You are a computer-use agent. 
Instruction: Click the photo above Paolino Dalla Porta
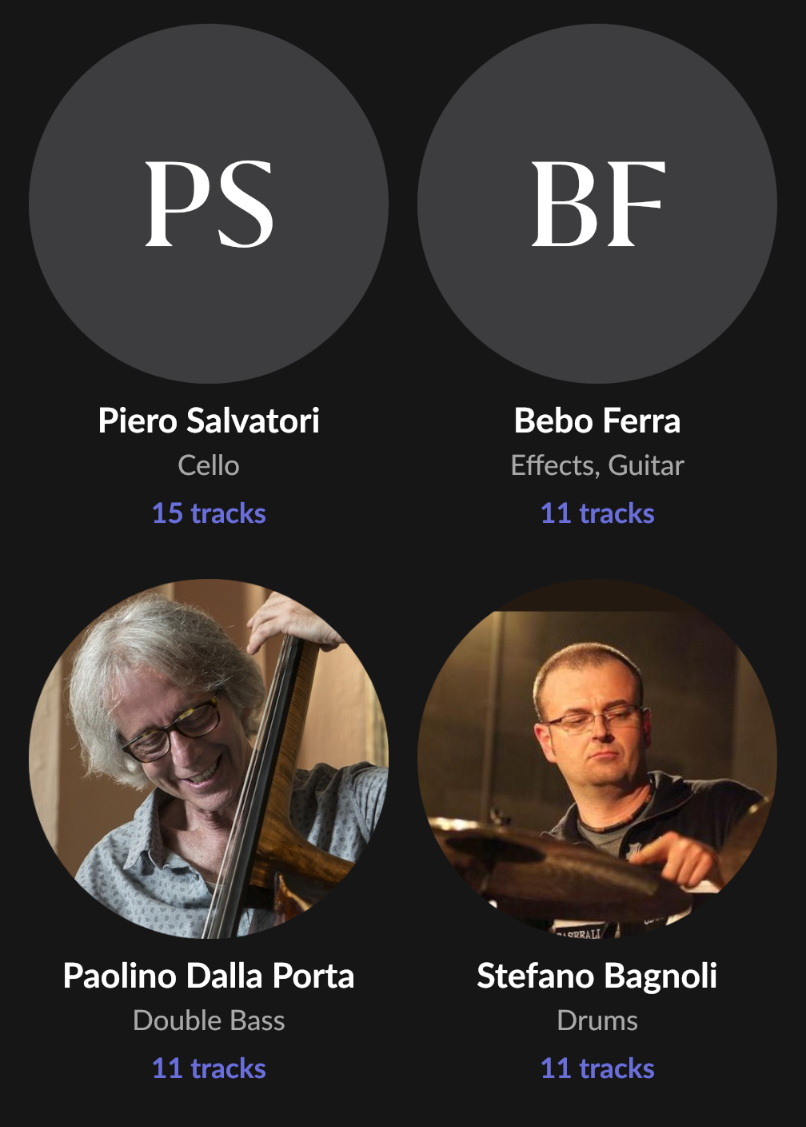coord(209,758)
